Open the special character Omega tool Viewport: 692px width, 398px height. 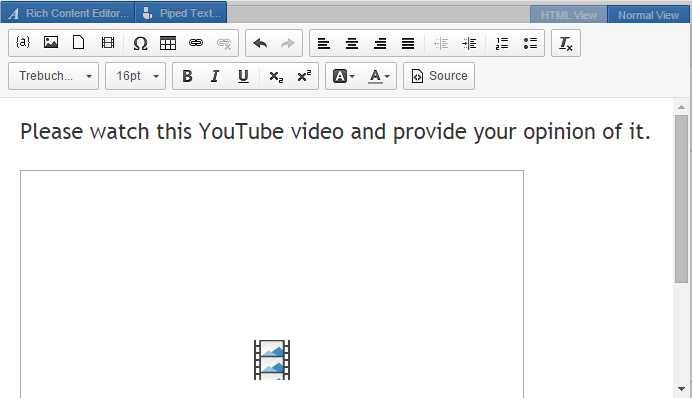[x=140, y=43]
